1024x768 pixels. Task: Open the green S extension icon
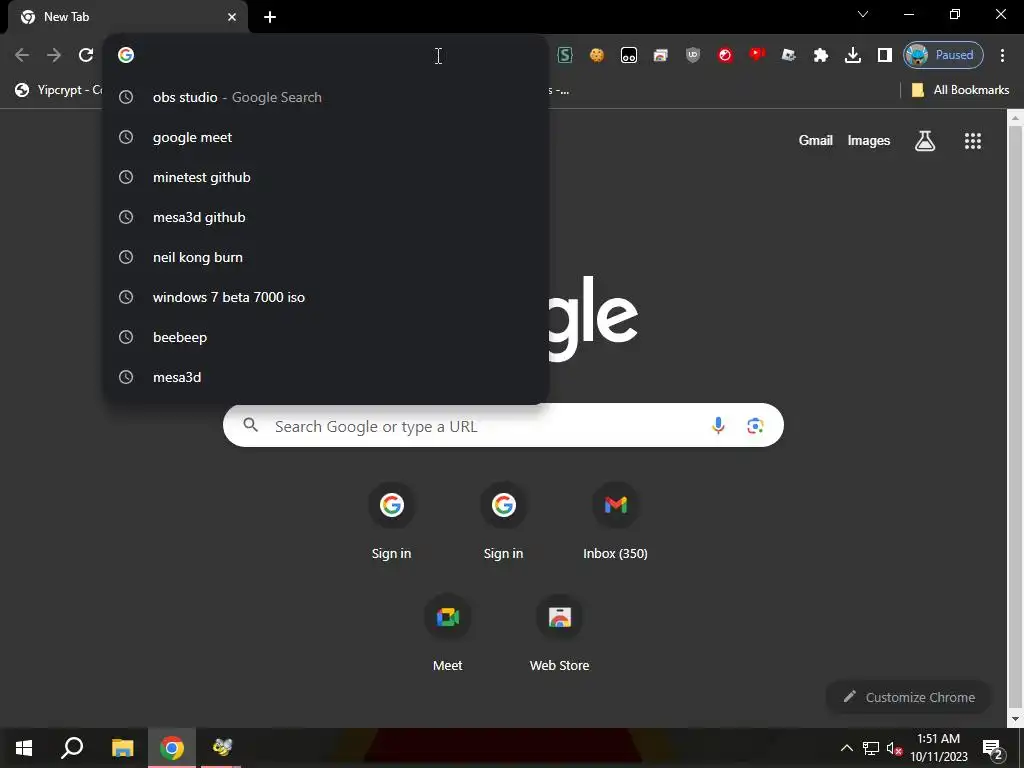(564, 56)
